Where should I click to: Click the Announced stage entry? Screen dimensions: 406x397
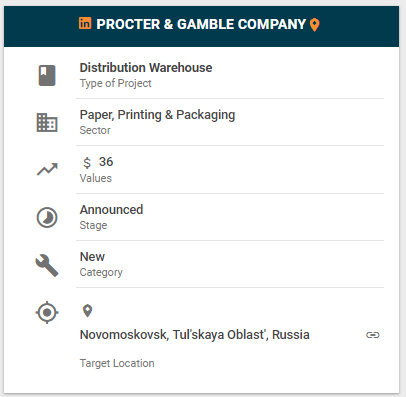point(111,210)
